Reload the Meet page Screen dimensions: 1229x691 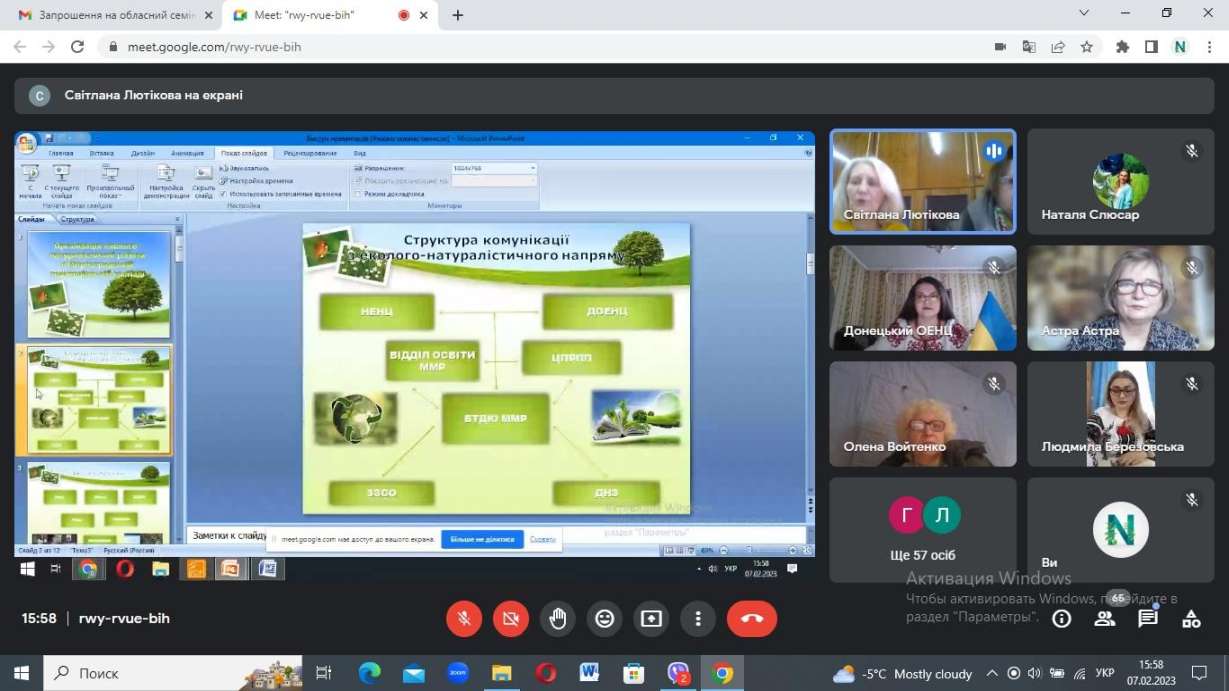(77, 47)
